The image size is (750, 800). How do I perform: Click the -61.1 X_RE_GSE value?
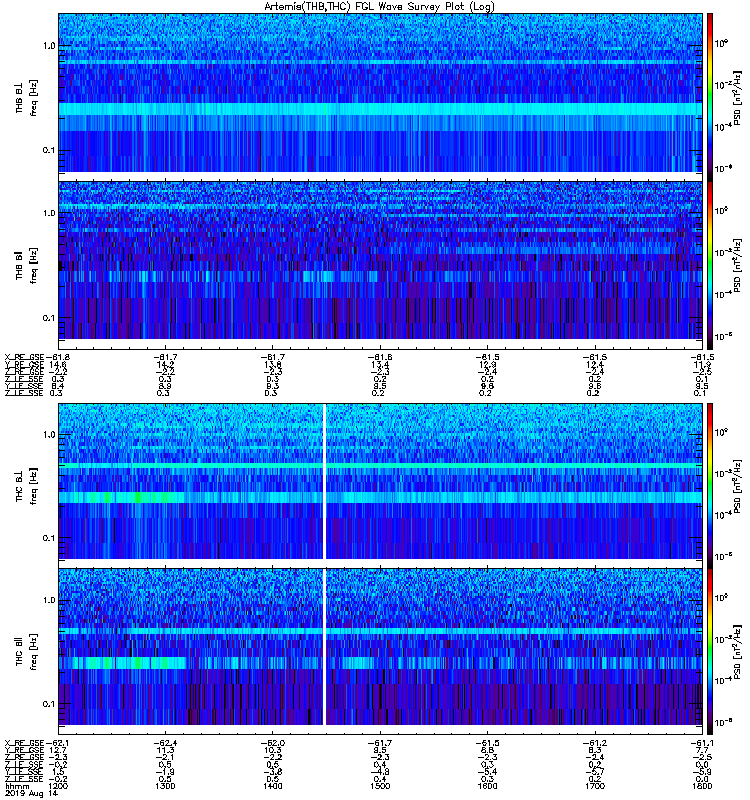(702, 743)
